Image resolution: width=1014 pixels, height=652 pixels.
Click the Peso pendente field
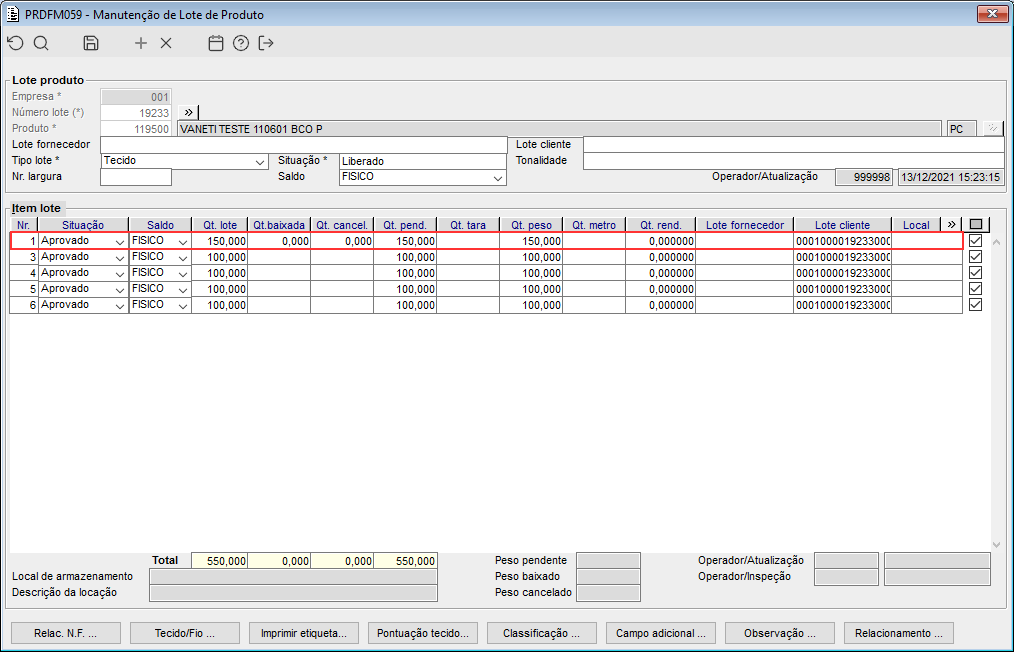coord(609,561)
